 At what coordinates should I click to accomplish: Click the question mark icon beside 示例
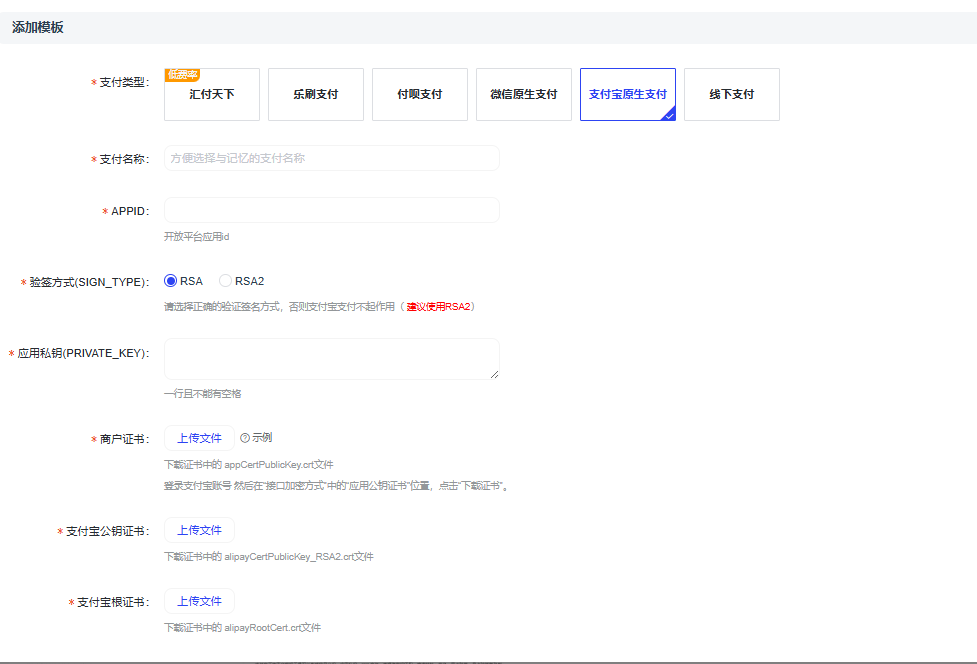coord(245,438)
